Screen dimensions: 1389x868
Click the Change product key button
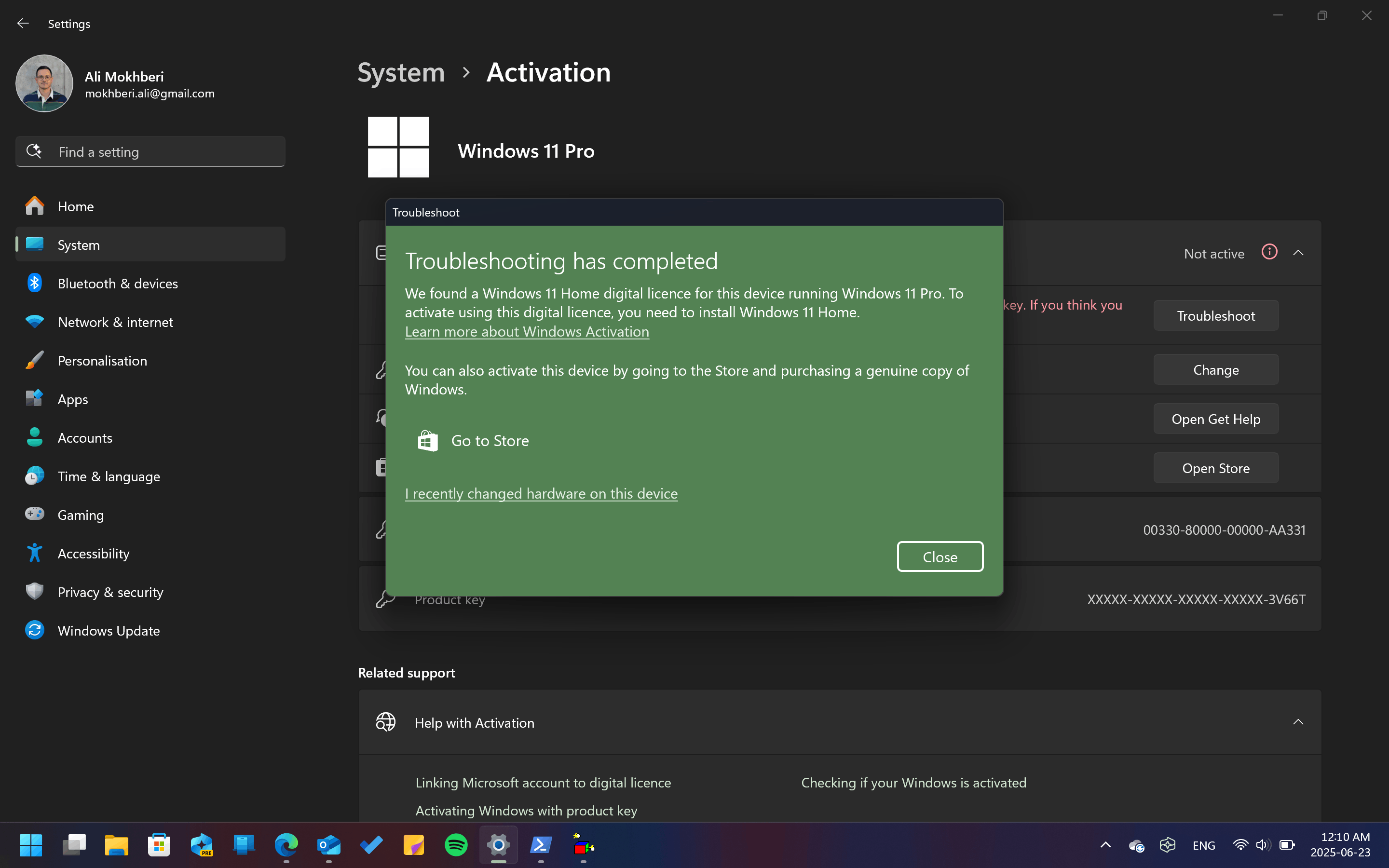(x=1216, y=370)
